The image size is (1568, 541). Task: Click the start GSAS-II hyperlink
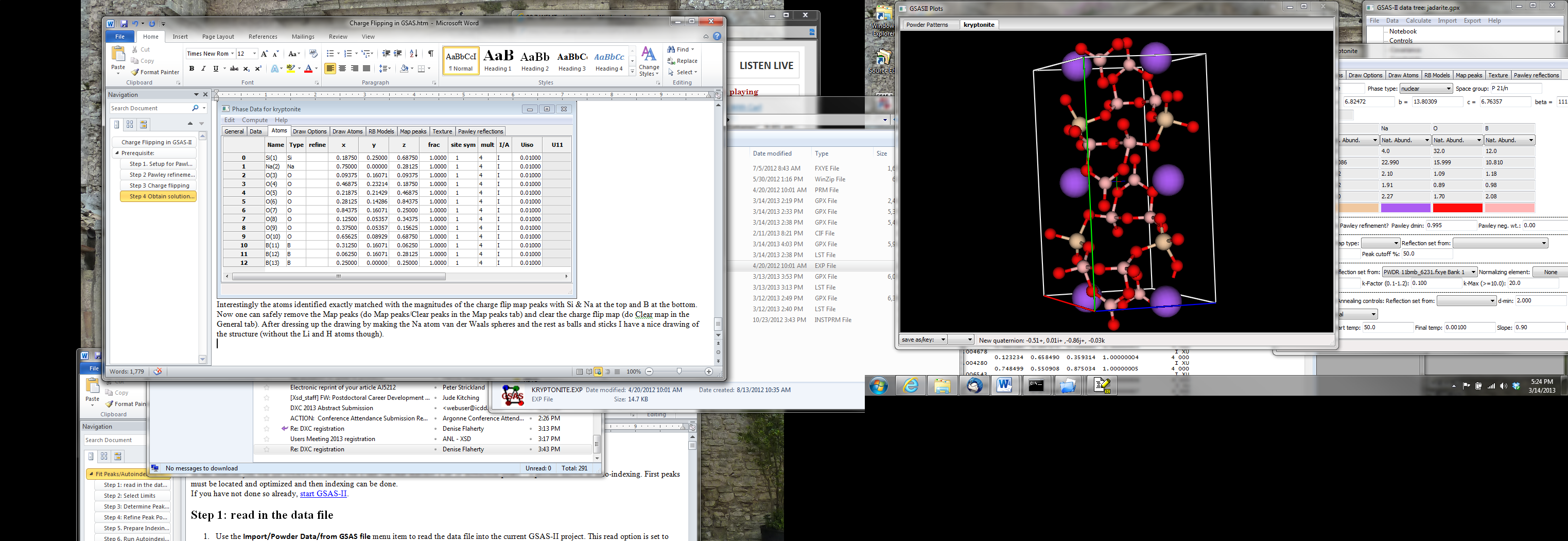click(323, 494)
